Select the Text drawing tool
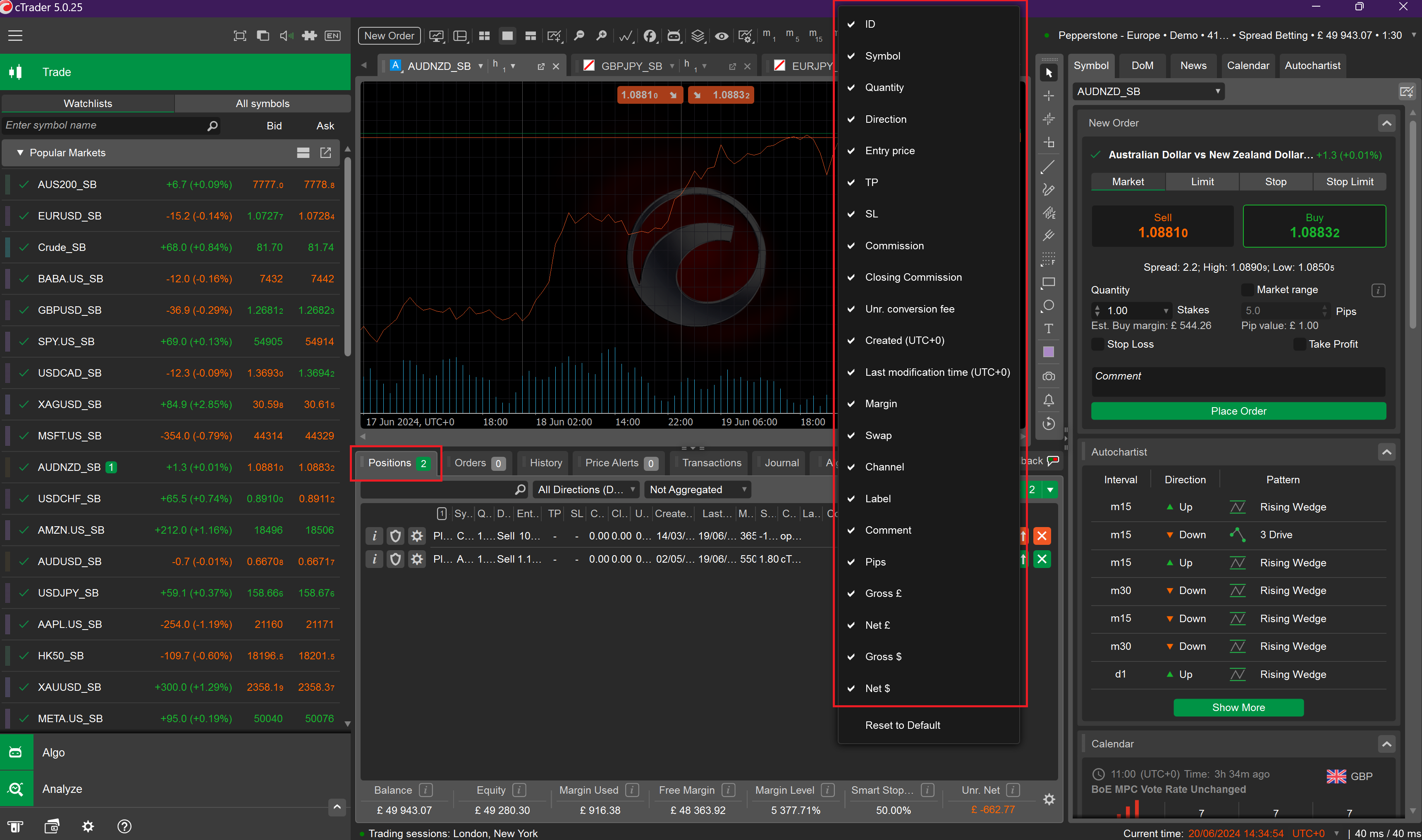 point(1048,328)
